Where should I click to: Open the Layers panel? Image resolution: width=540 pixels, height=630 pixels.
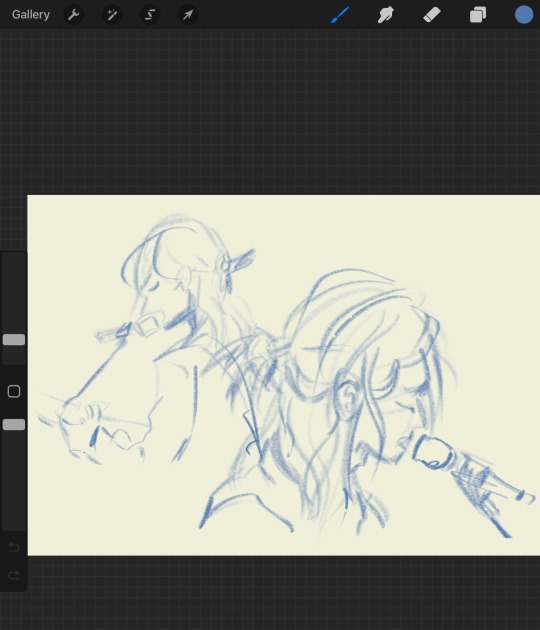coord(478,15)
